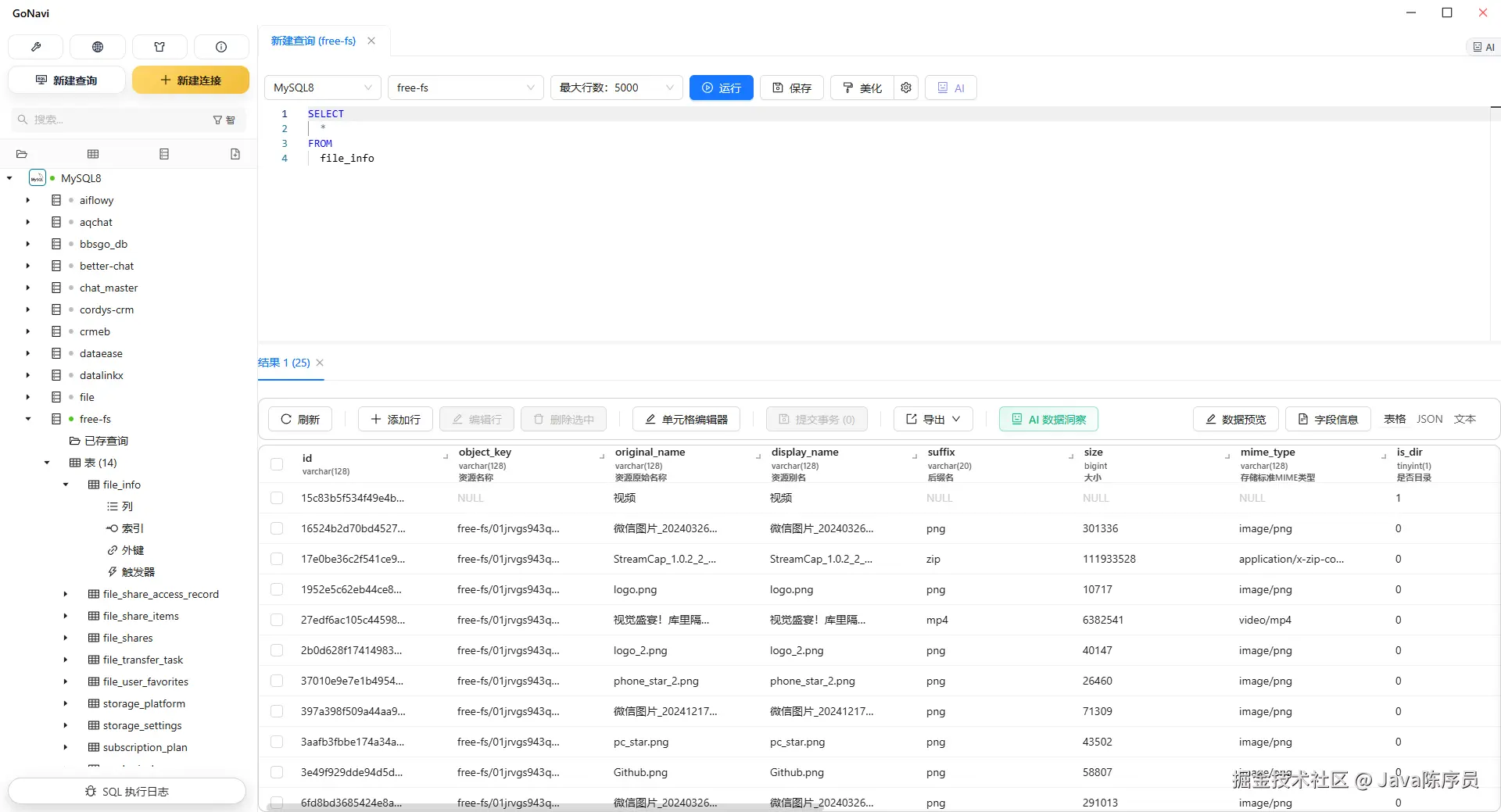Click the globe icon in top toolbar

98,47
